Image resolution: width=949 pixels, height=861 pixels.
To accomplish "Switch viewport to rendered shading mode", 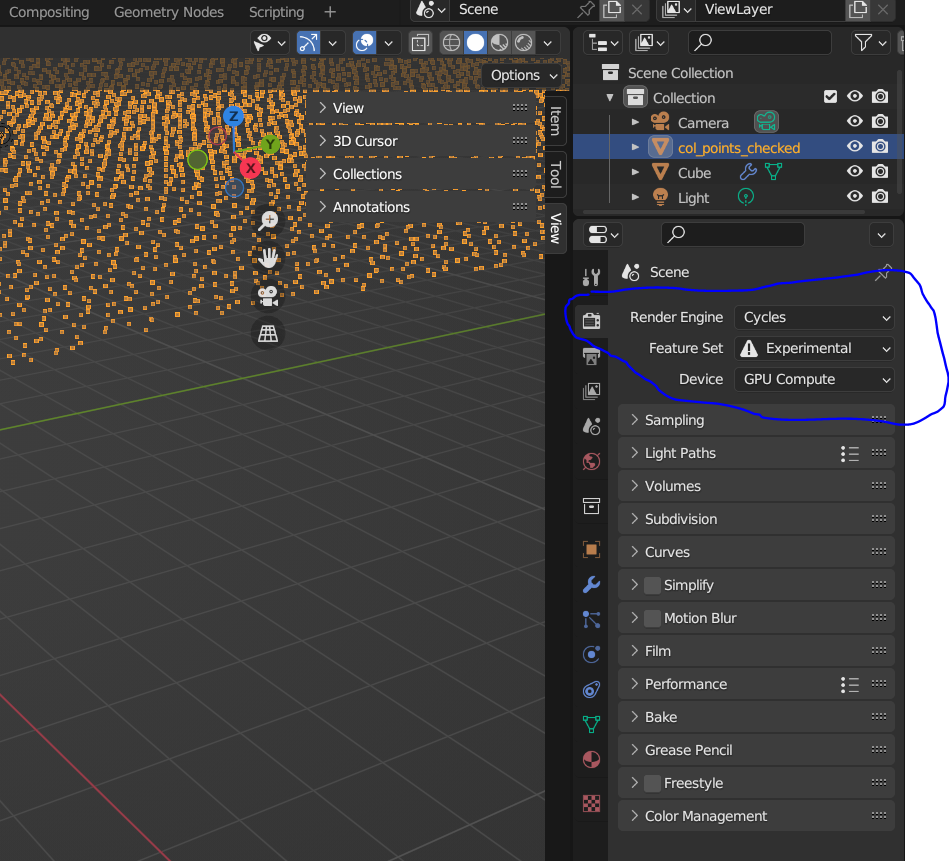I will coord(521,43).
